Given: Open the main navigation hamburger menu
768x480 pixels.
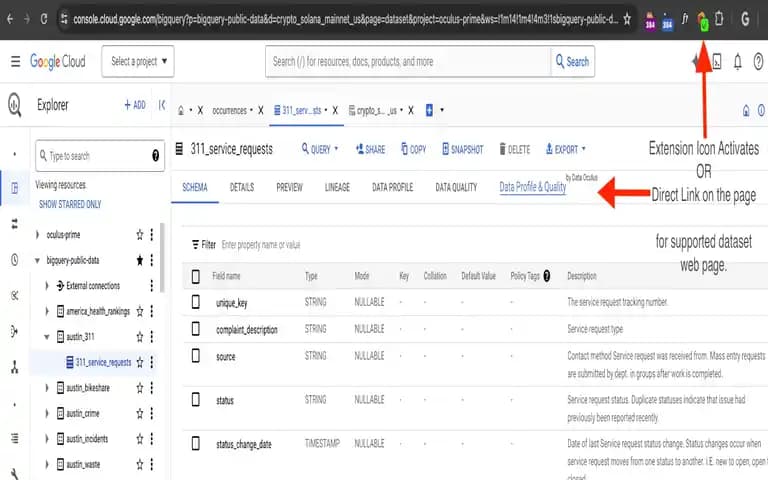Looking at the screenshot, I should pos(16,61).
